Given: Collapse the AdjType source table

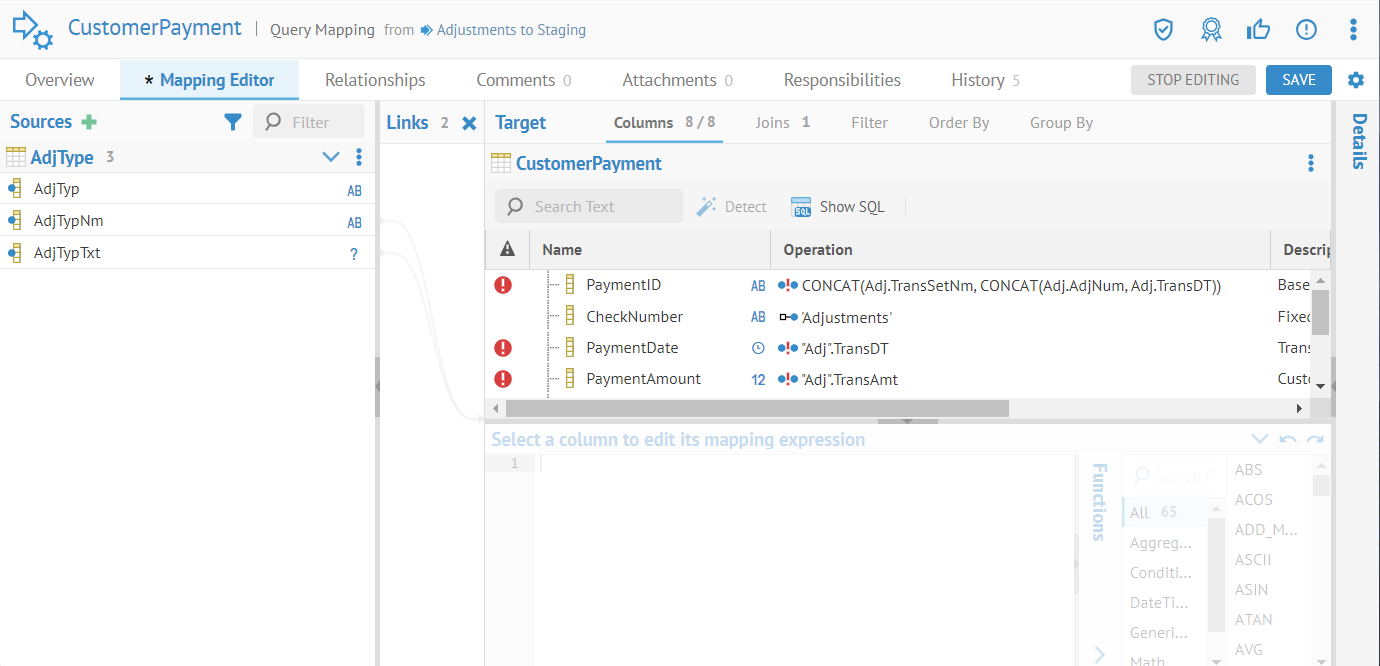Looking at the screenshot, I should tap(331, 157).
